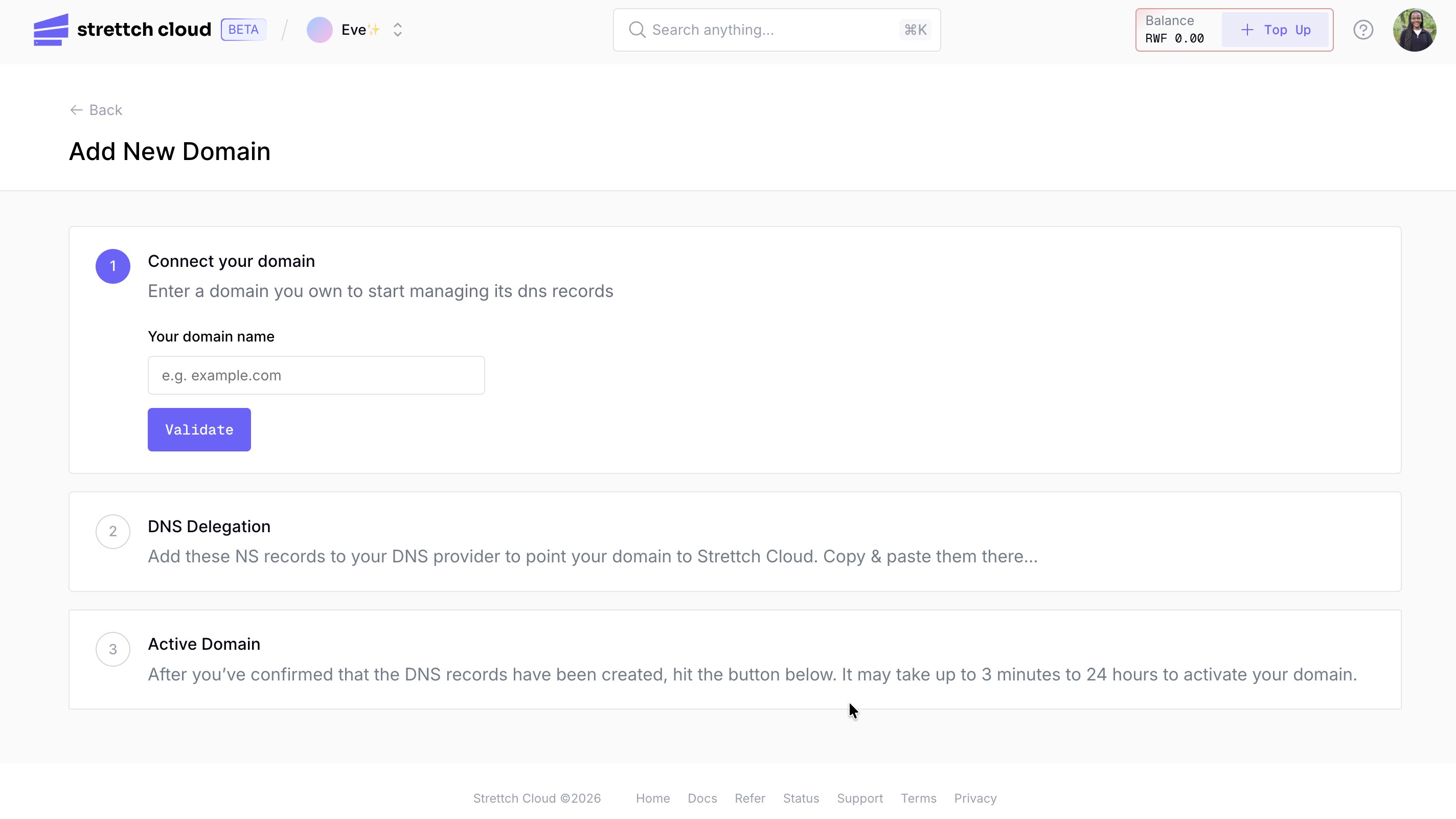
Task: Click the step 3 circle indicator
Action: tap(113, 649)
